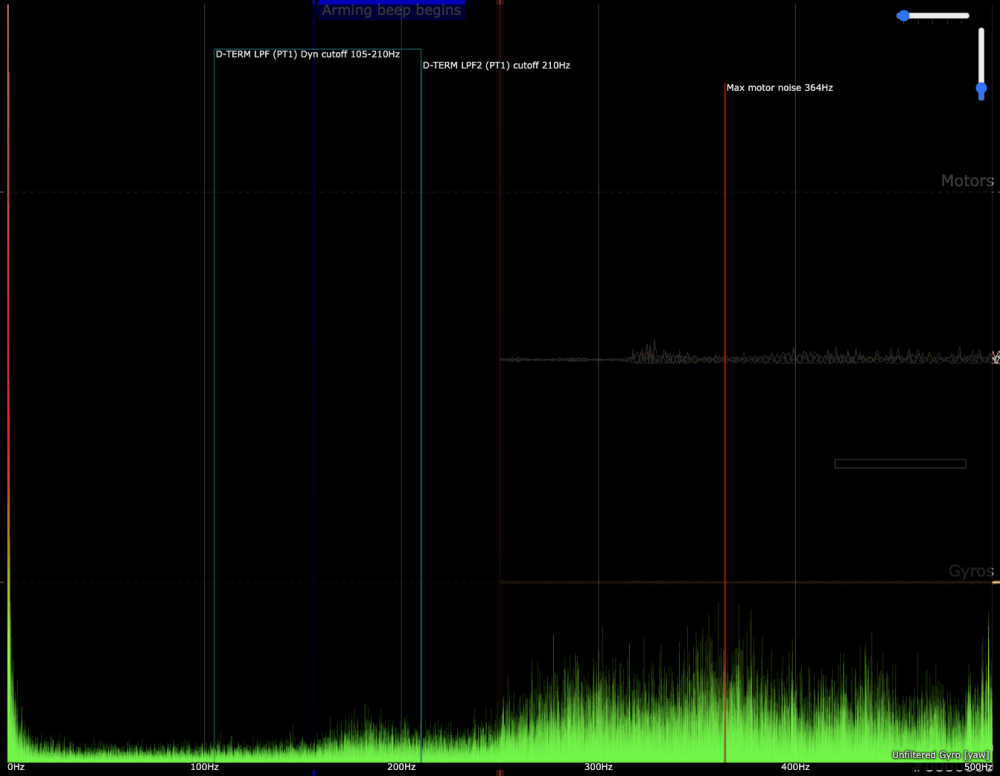Screen dimensions: 1000x776
Task: Click the 400Hz frequency axis label
Action: pyautogui.click(x=795, y=767)
